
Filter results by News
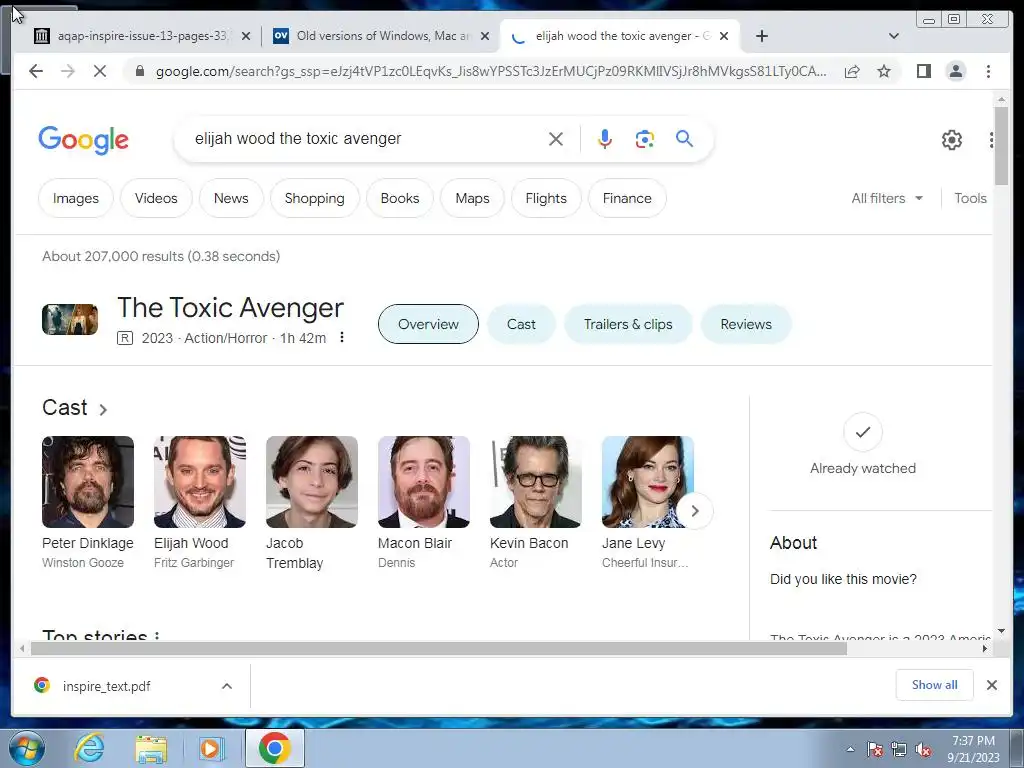(x=231, y=199)
